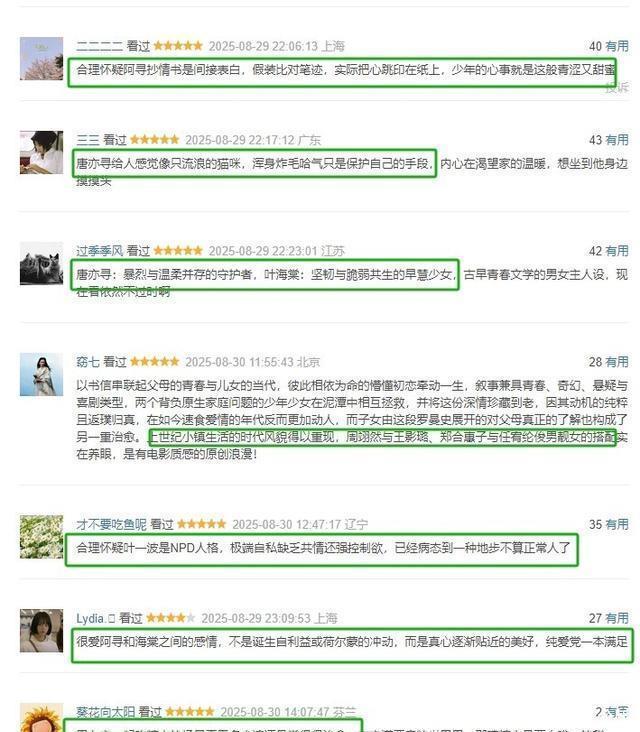This screenshot has width=640, height=732.
Task: Click the cat avatar of 过季季风
Action: pos(41,263)
